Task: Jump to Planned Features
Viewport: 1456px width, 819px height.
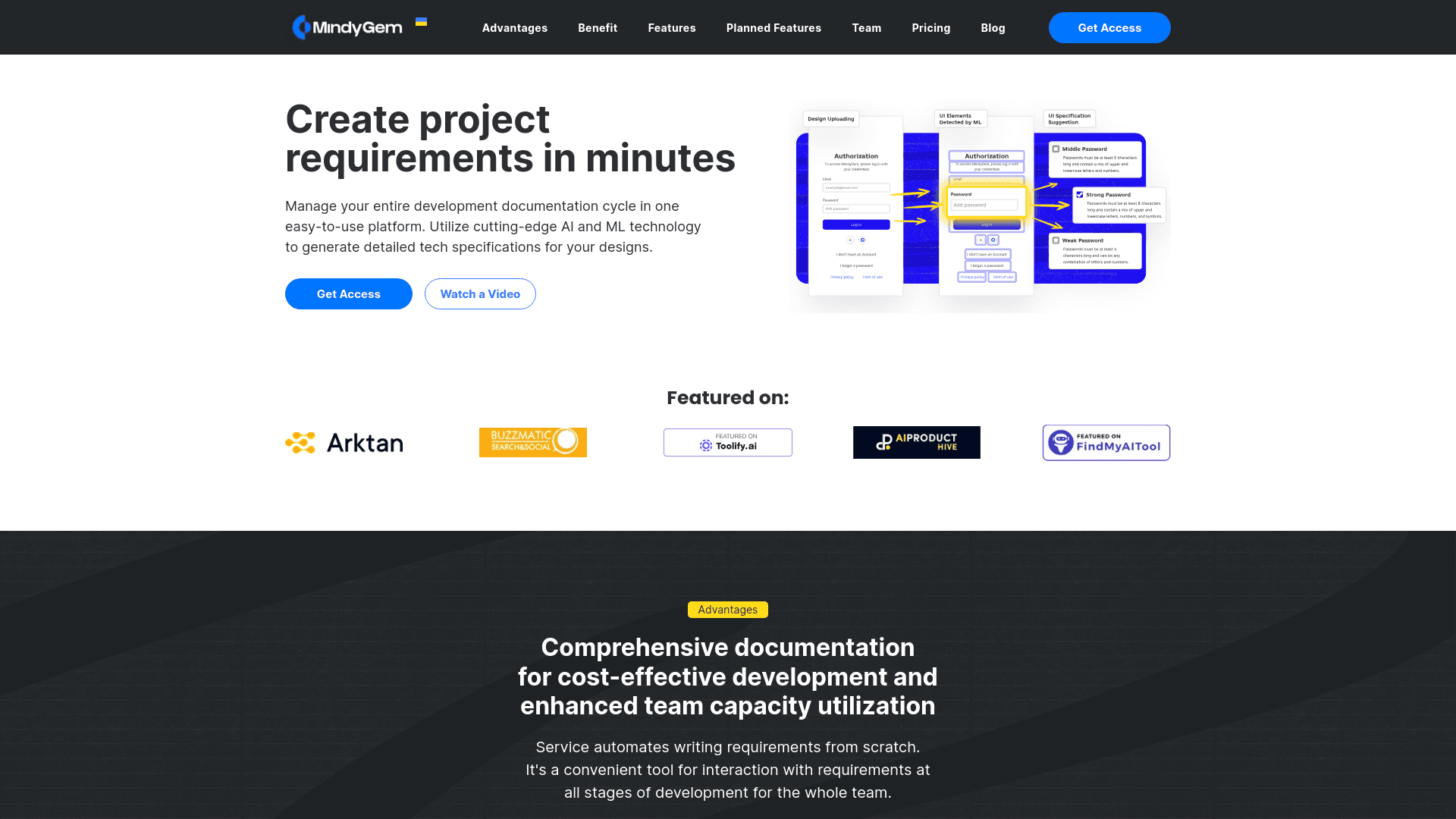Action: (x=773, y=28)
